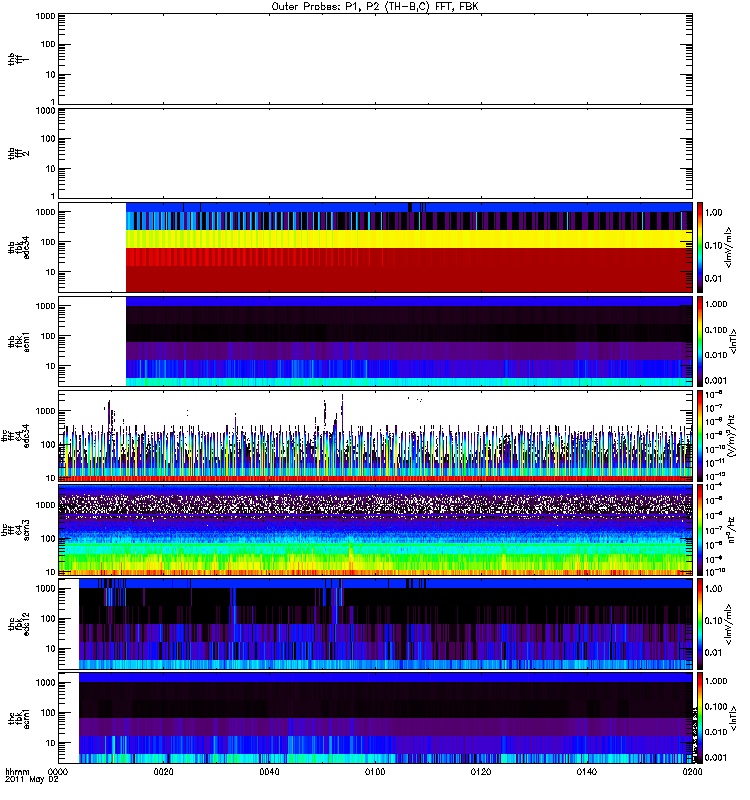
Task: Click the 100 tick of thc fff scm3 axis
Action: (x=48, y=539)
